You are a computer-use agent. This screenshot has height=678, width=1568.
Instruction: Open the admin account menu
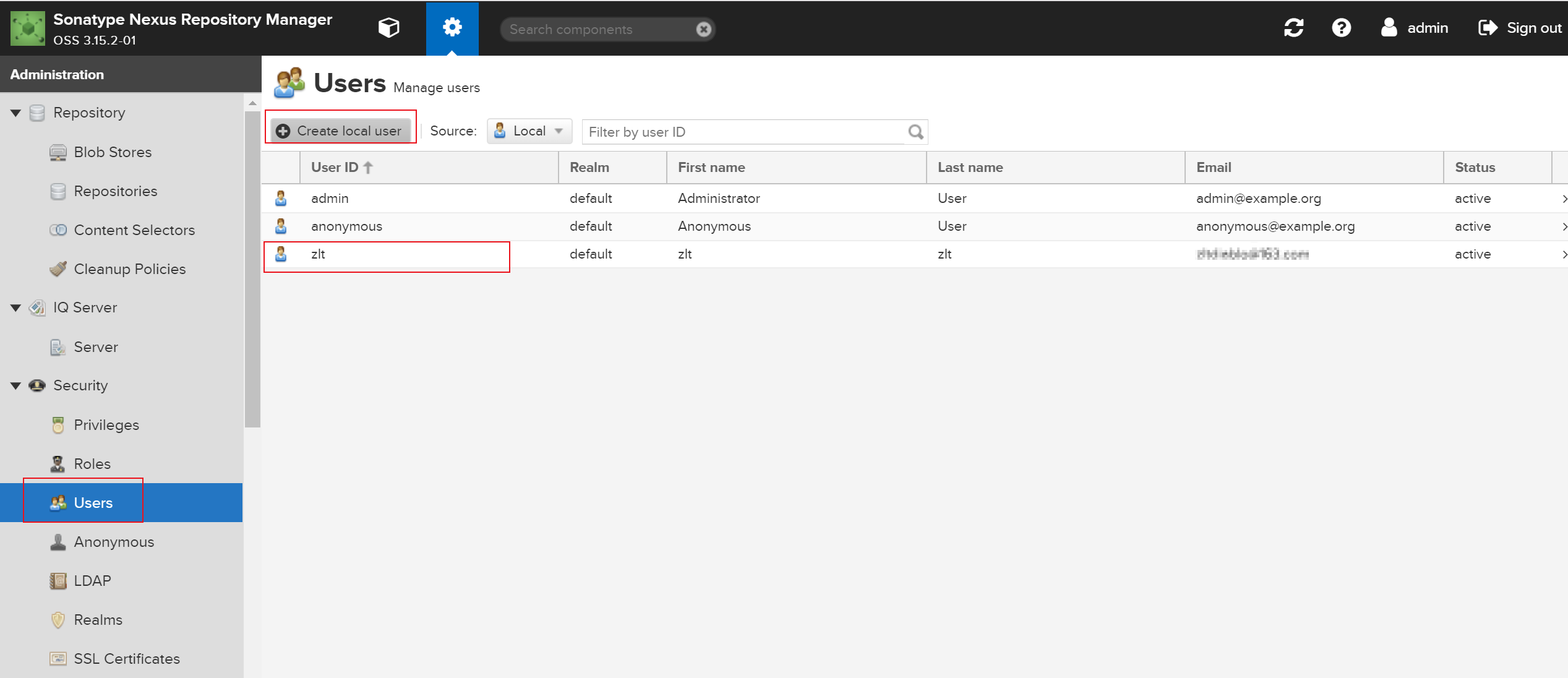coord(1415,28)
